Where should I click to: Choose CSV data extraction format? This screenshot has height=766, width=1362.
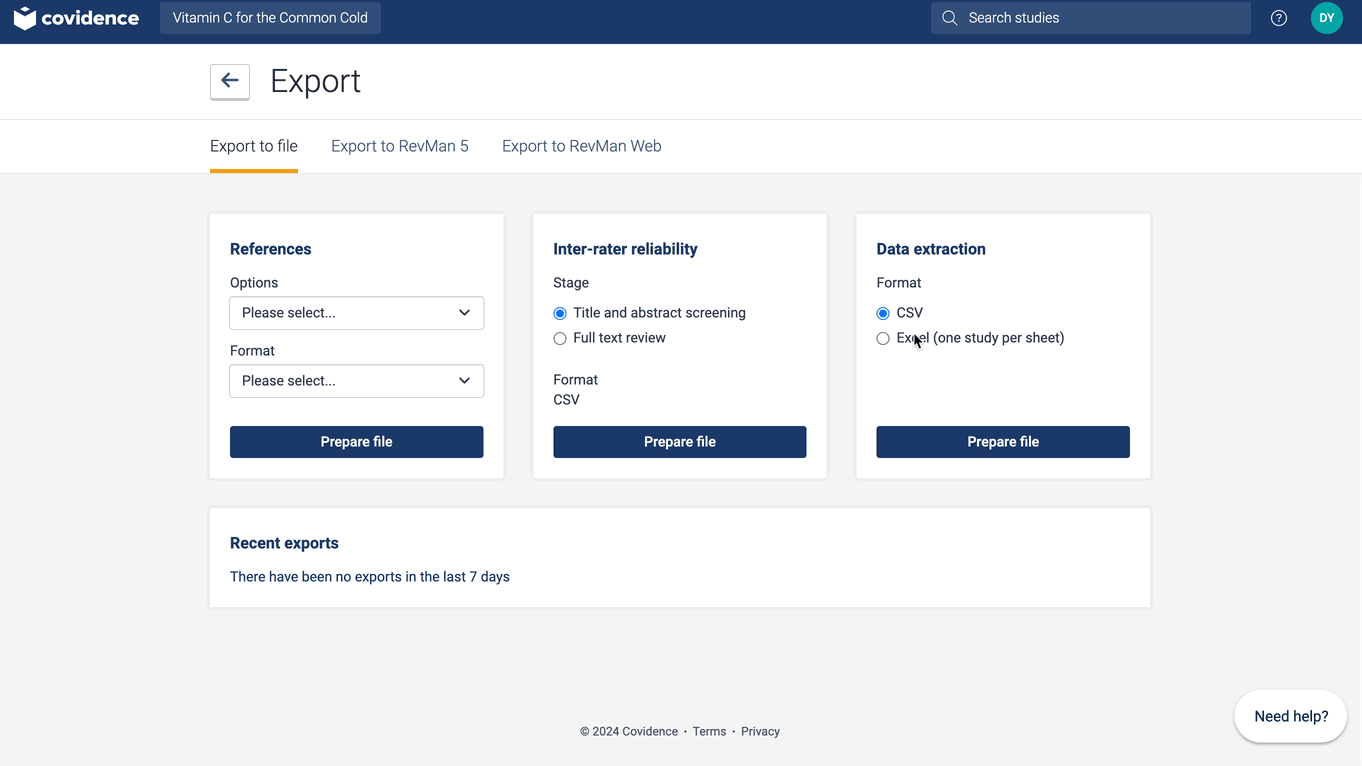click(883, 314)
